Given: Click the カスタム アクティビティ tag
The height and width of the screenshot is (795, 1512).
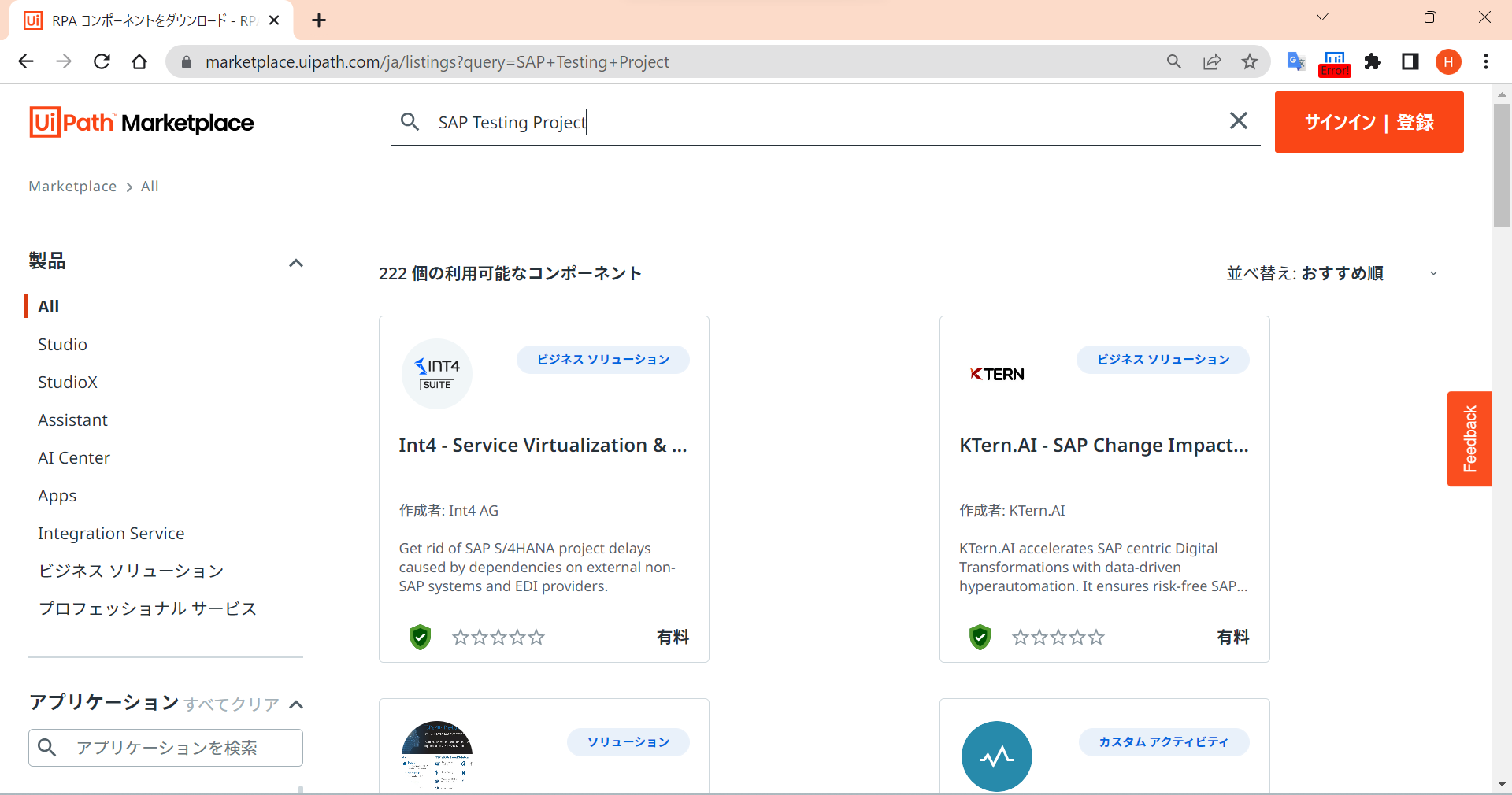Looking at the screenshot, I should [x=1164, y=742].
